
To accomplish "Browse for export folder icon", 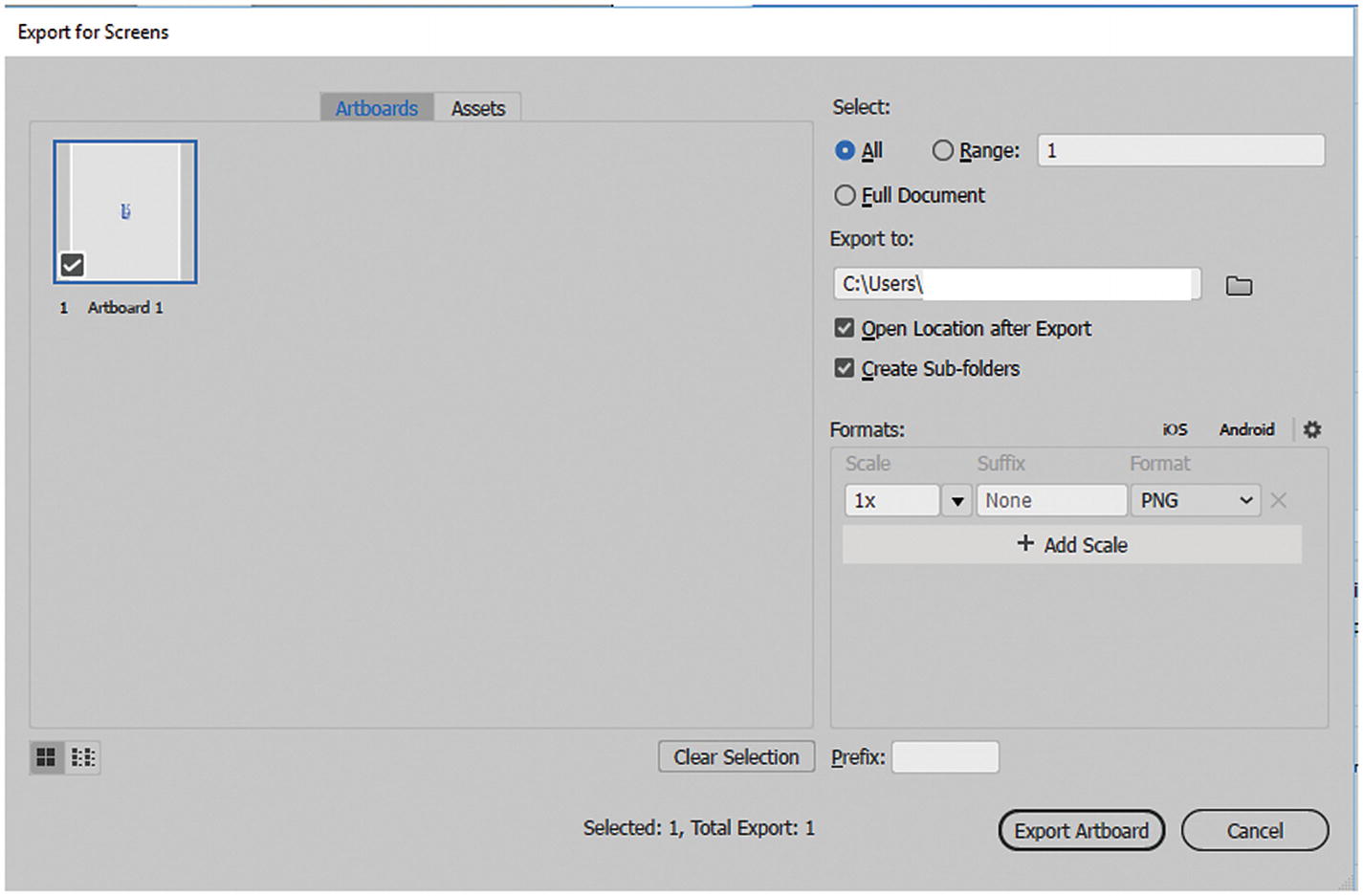I will (x=1239, y=286).
